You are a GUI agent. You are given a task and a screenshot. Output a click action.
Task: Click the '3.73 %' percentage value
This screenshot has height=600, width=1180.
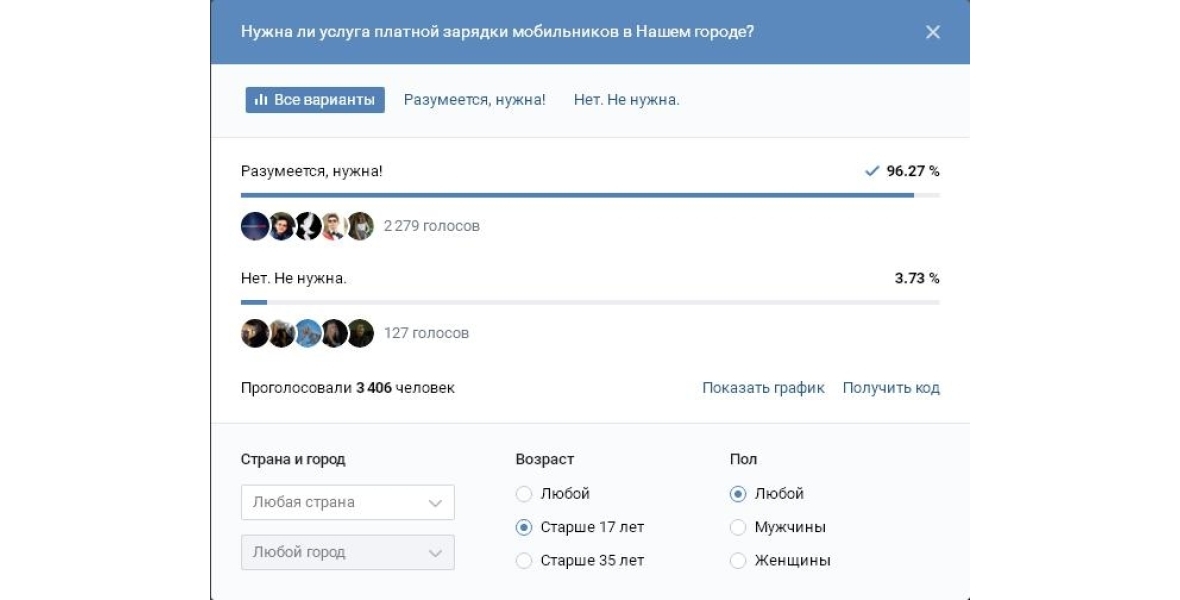coord(917,278)
